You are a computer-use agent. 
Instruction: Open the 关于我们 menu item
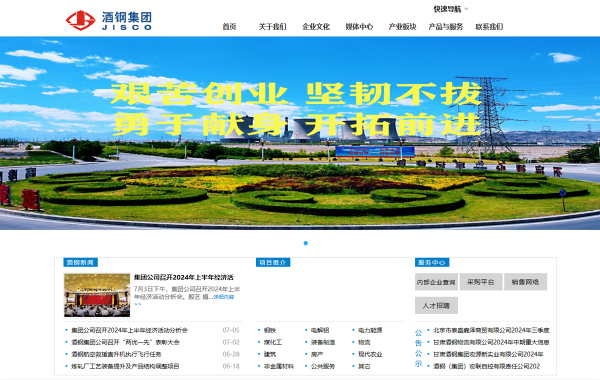pyautogui.click(x=272, y=26)
